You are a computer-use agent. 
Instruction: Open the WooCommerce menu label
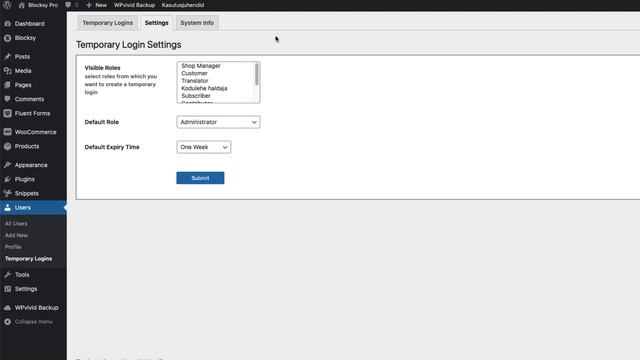pyautogui.click(x=36, y=132)
